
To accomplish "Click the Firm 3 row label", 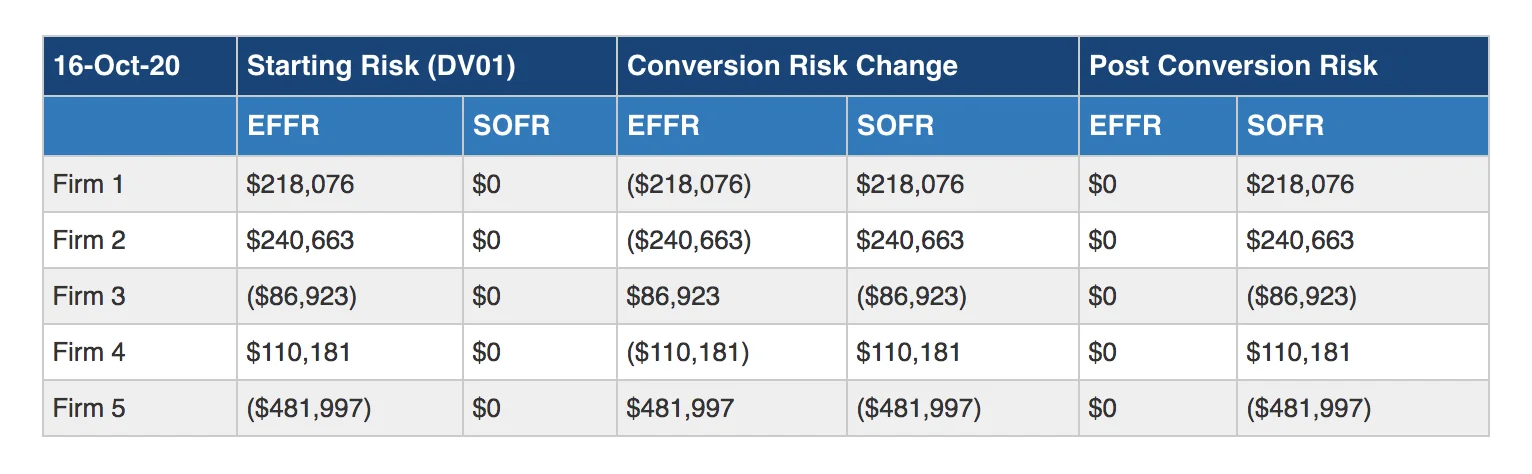I will click(89, 296).
